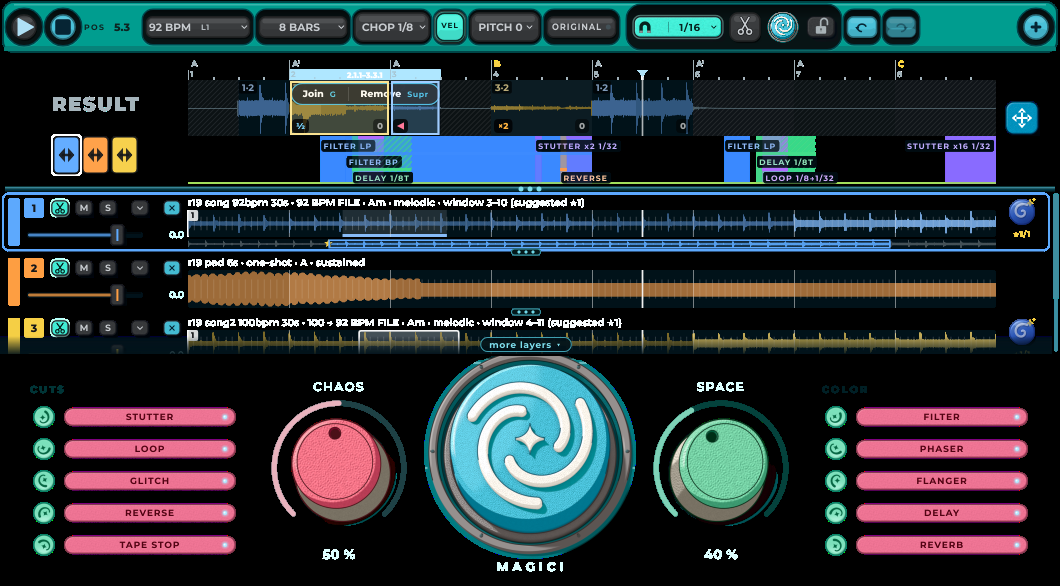1060x586 pixels.
Task: Select the orange layer stretch button under RESULT
Action: [x=95, y=155]
